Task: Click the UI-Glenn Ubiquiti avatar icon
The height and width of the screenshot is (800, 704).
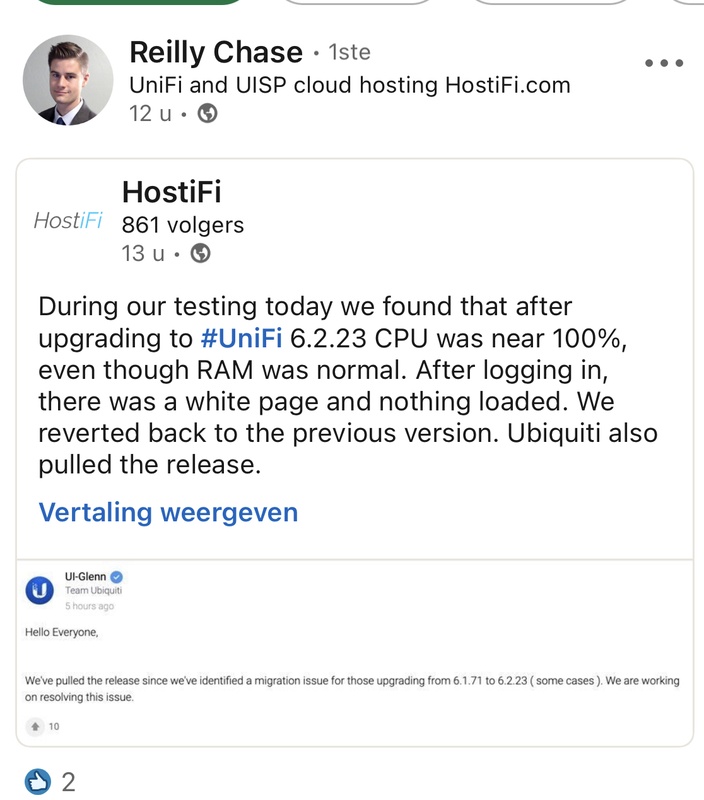Action: (39, 591)
